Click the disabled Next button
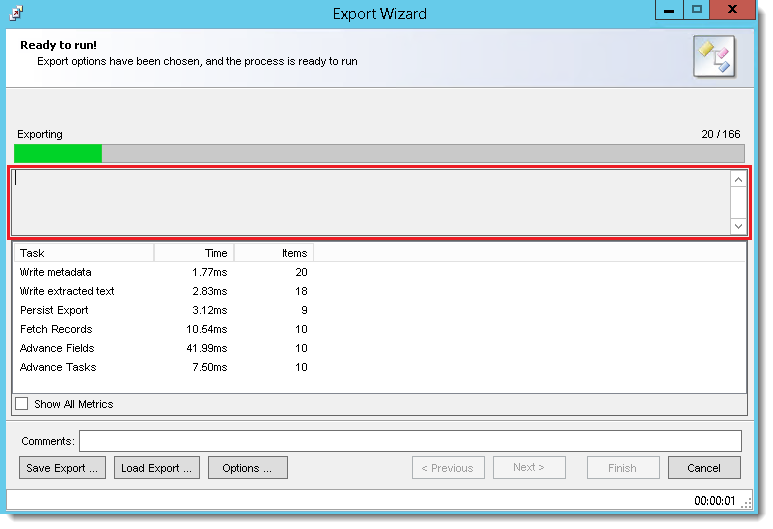The width and height of the screenshot is (773, 529). 529,467
